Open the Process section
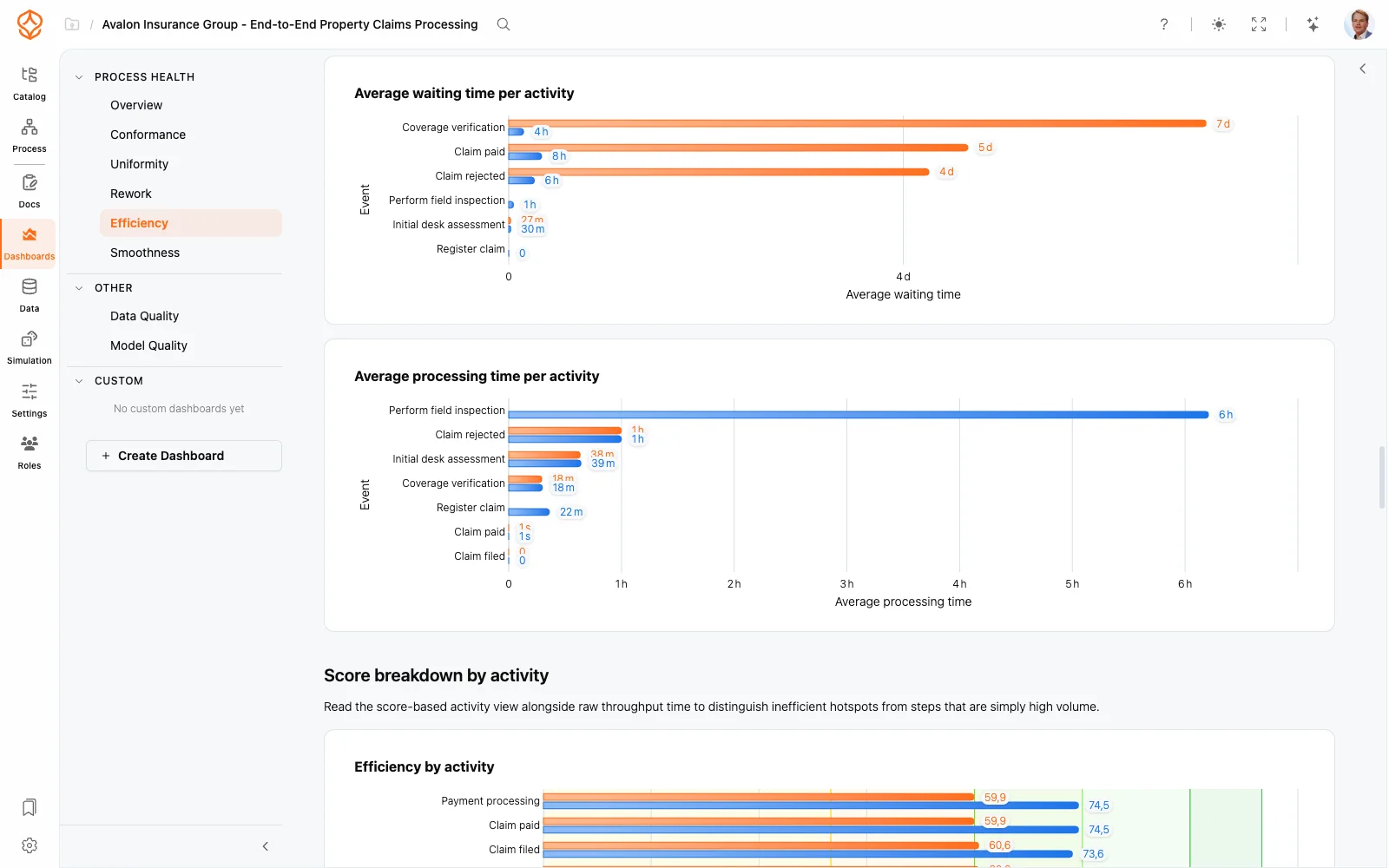The width and height of the screenshot is (1389, 868). 30,135
